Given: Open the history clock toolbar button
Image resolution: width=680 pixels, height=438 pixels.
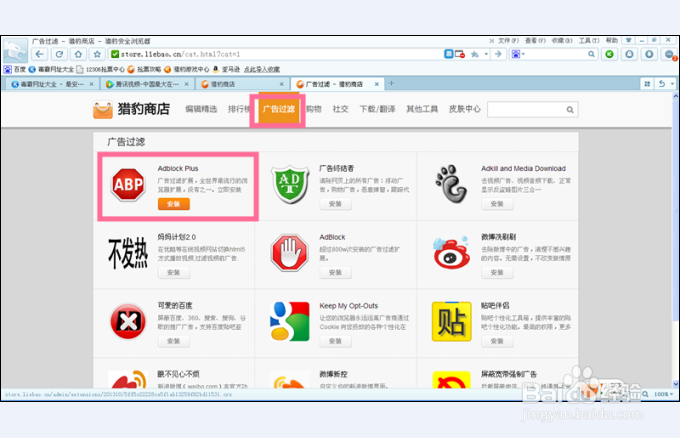Looking at the screenshot, I should [629, 54].
